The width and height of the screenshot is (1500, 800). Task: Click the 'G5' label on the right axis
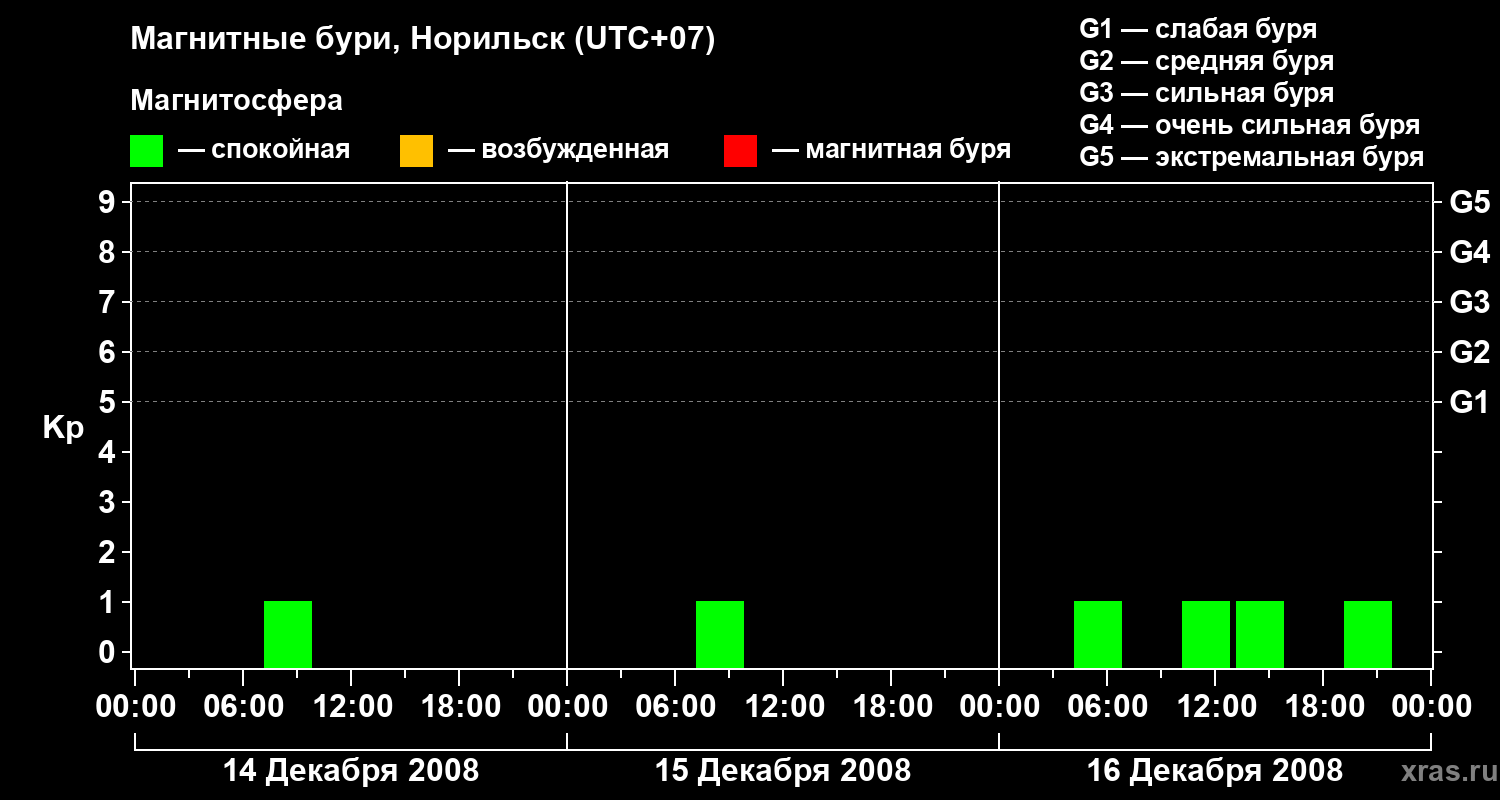(1469, 202)
